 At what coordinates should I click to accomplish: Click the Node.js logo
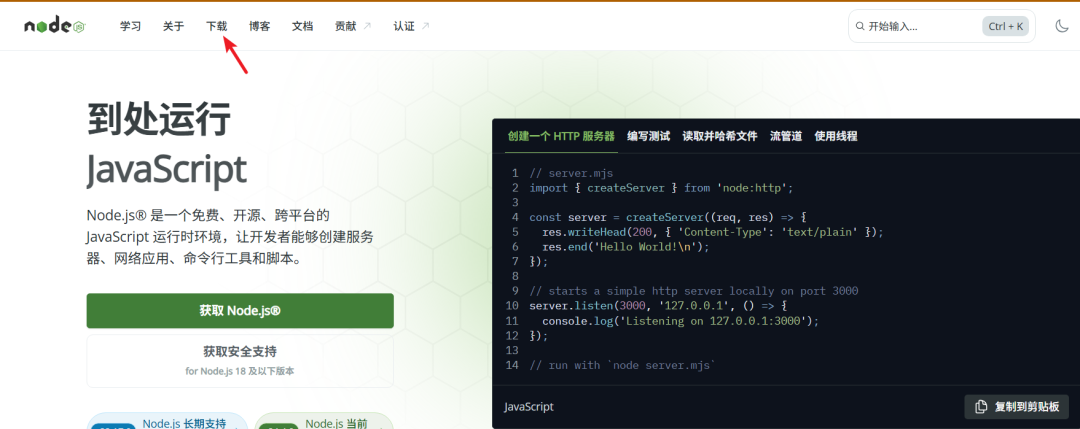point(54,26)
